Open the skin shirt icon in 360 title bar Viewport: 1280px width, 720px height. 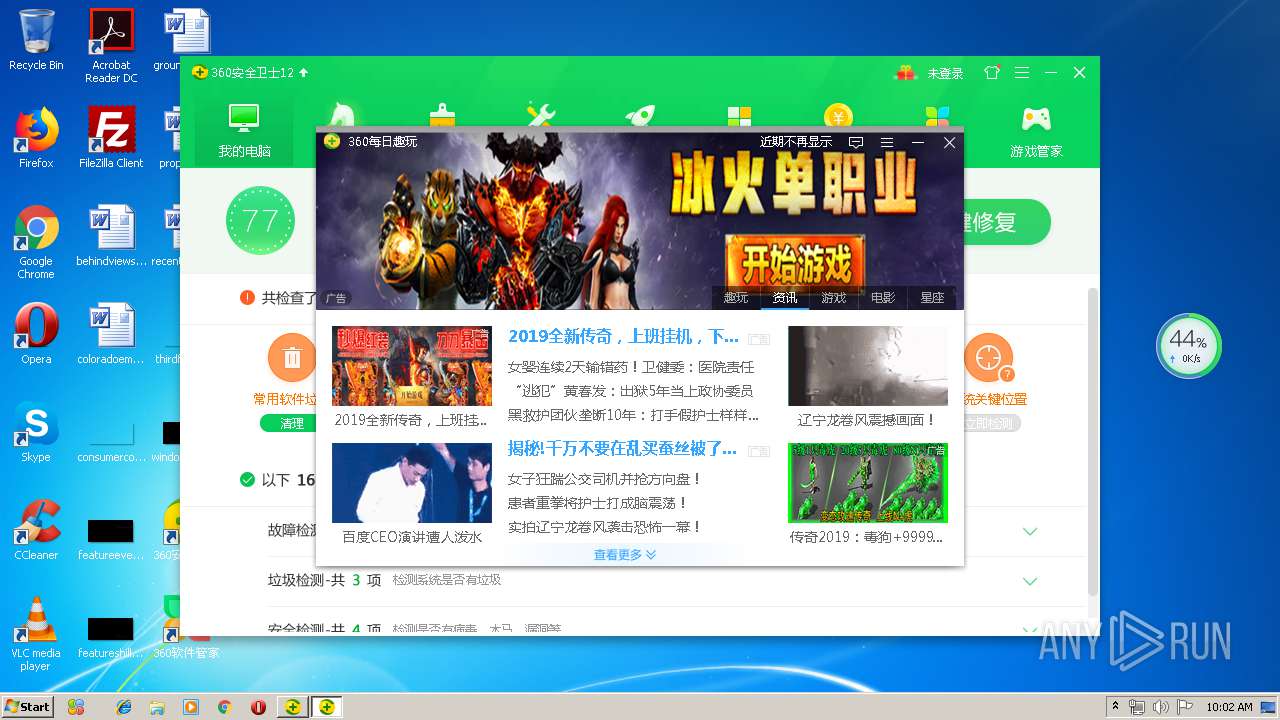point(992,73)
